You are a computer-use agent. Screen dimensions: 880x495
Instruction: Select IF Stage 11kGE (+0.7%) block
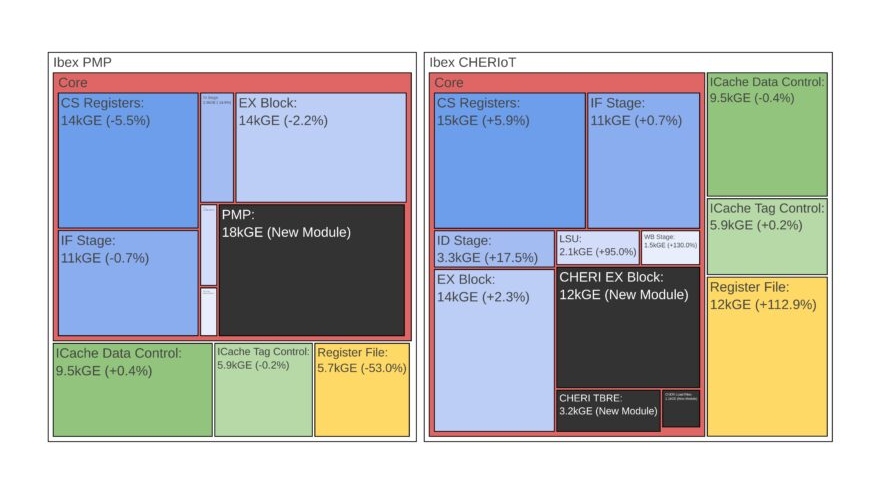click(644, 161)
